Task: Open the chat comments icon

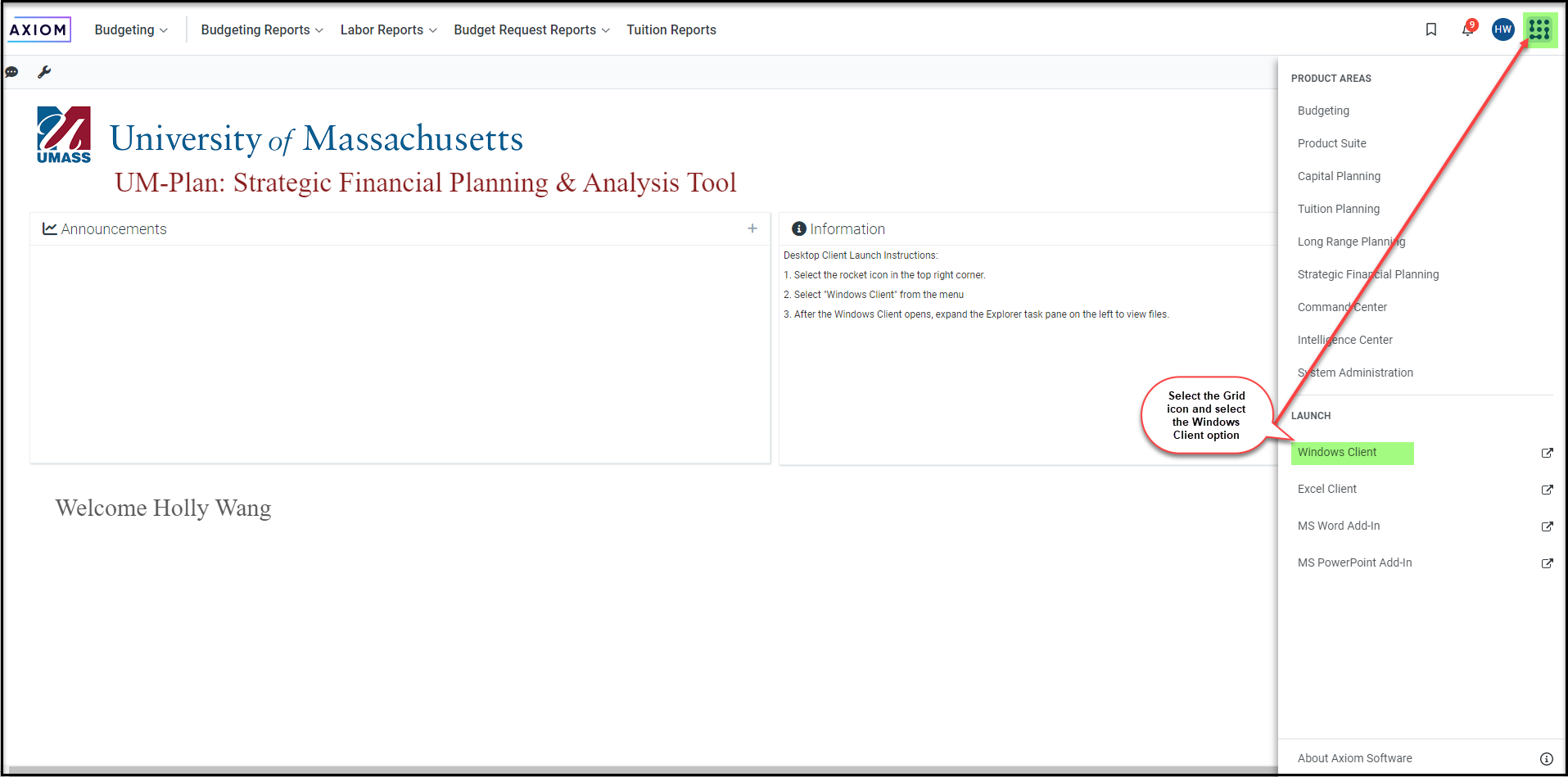Action: pos(11,72)
